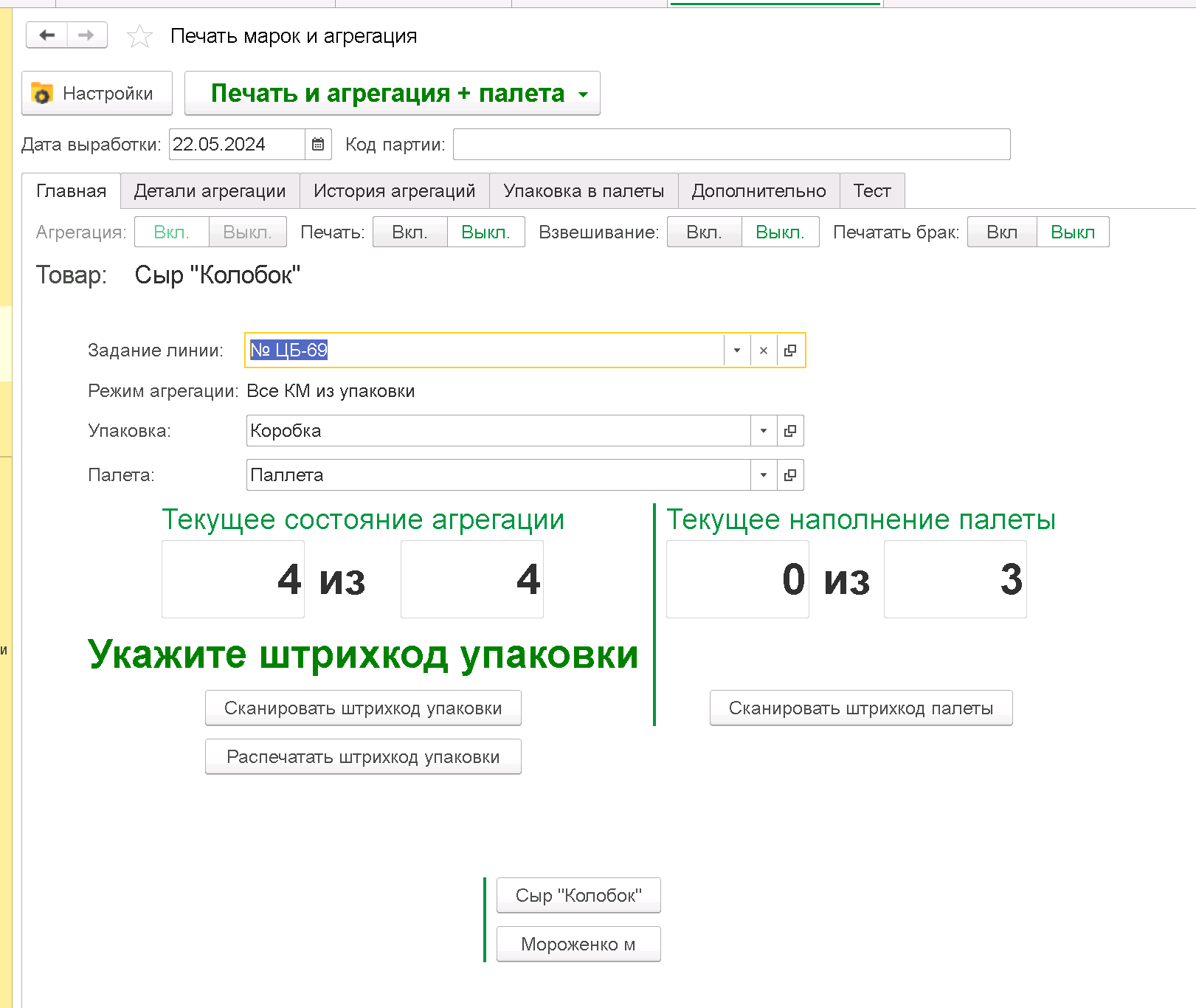This screenshot has height=1008, width=1196.
Task: Disable Печать with Выкл.
Action: (x=486, y=232)
